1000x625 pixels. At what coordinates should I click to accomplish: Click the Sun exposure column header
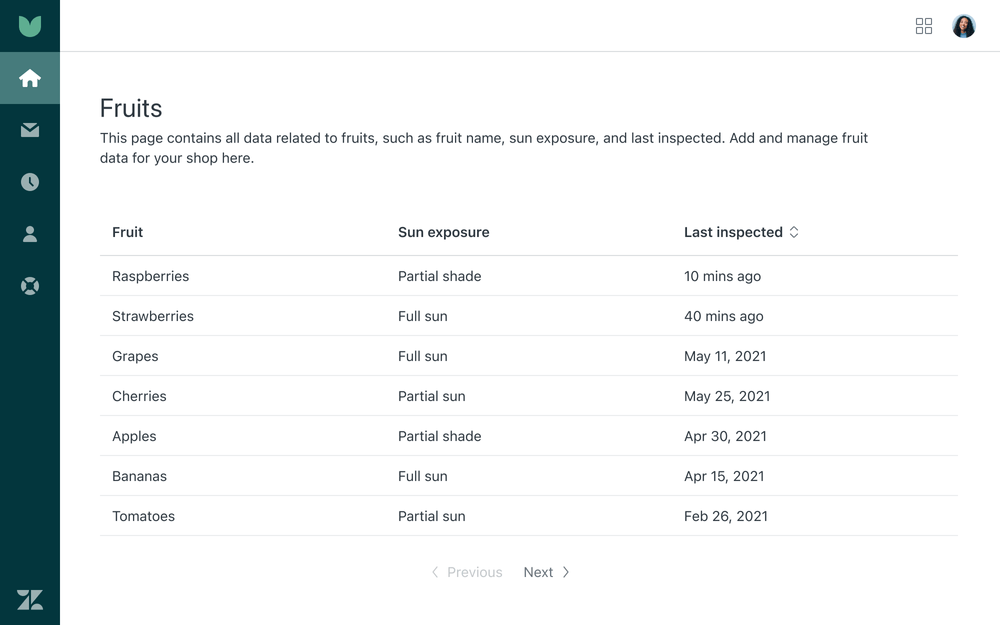[444, 232]
